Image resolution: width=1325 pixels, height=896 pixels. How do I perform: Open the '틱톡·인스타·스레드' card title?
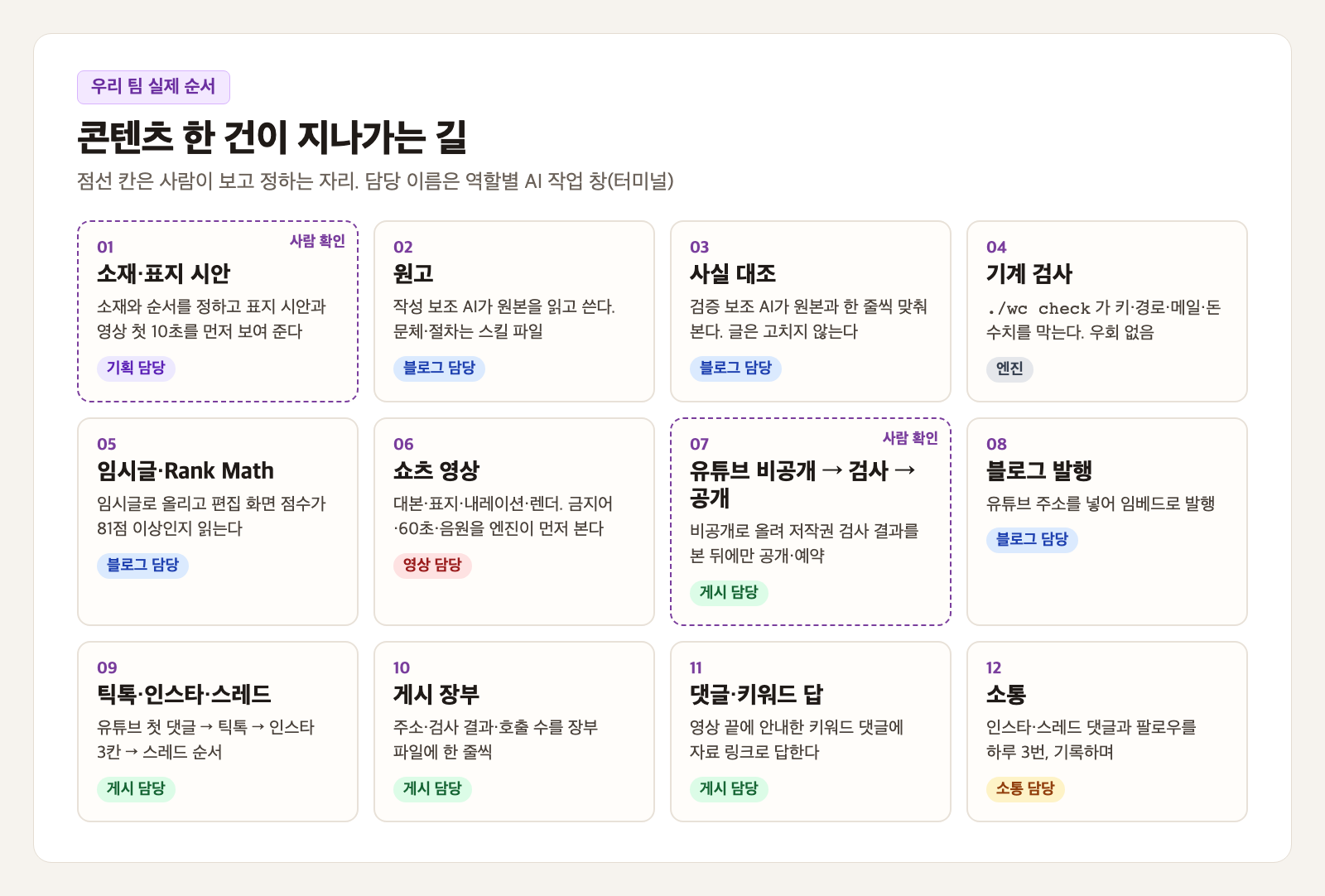pyautogui.click(x=184, y=694)
